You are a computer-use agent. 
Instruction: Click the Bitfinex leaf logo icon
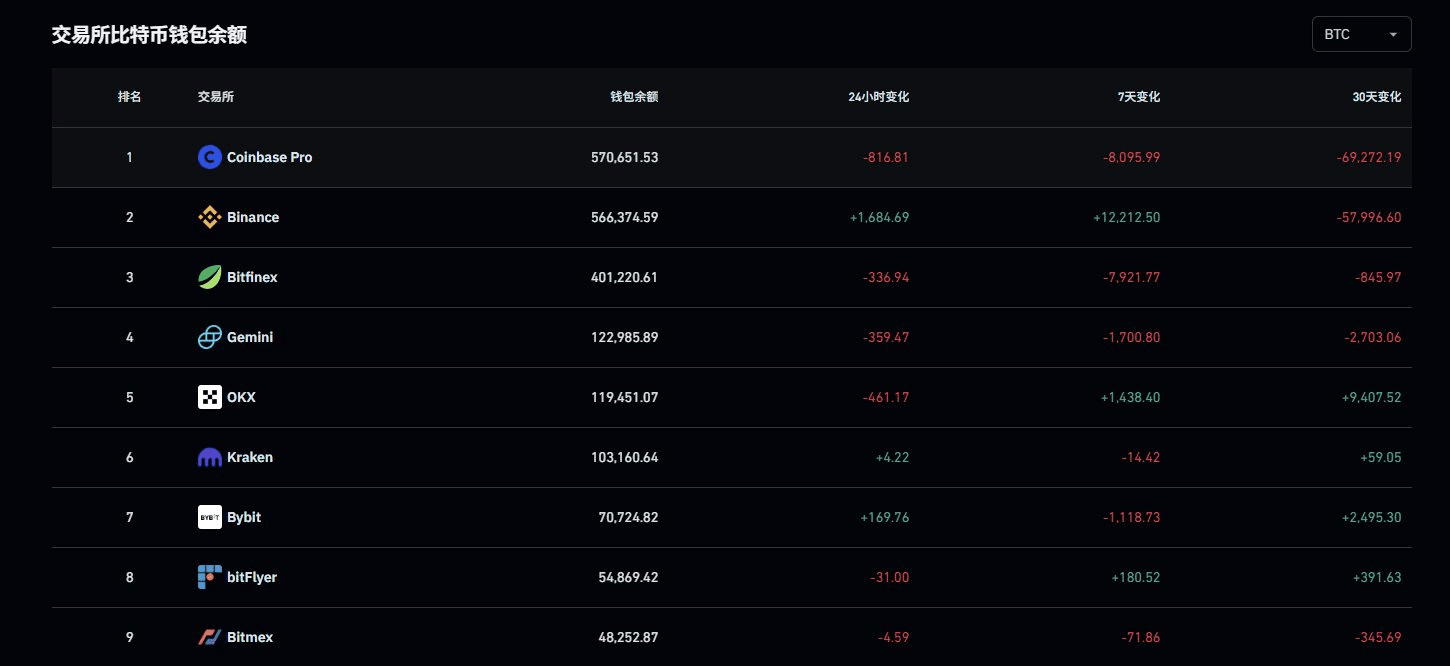pyautogui.click(x=209, y=277)
